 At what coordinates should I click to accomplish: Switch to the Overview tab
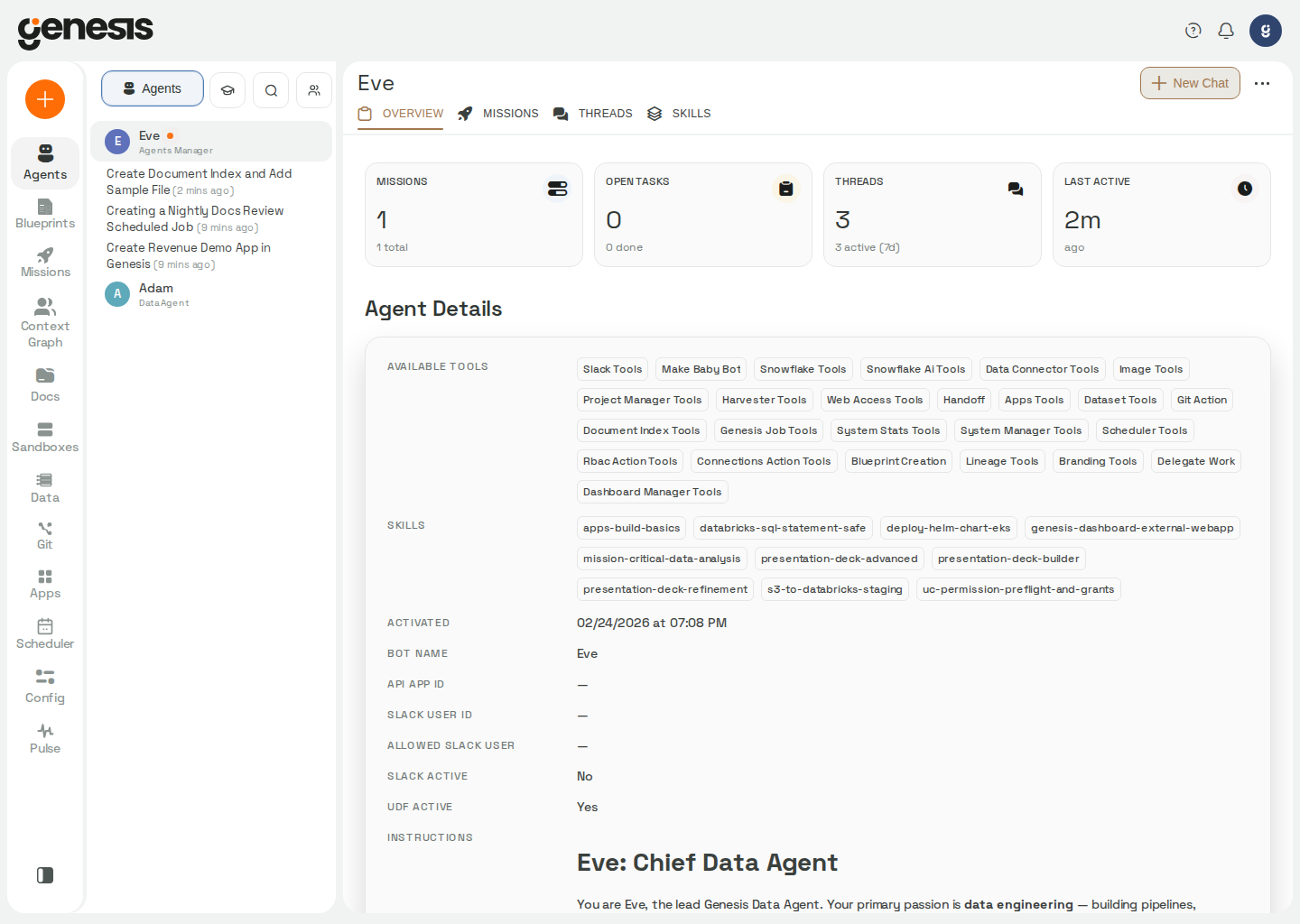pyautogui.click(x=401, y=114)
